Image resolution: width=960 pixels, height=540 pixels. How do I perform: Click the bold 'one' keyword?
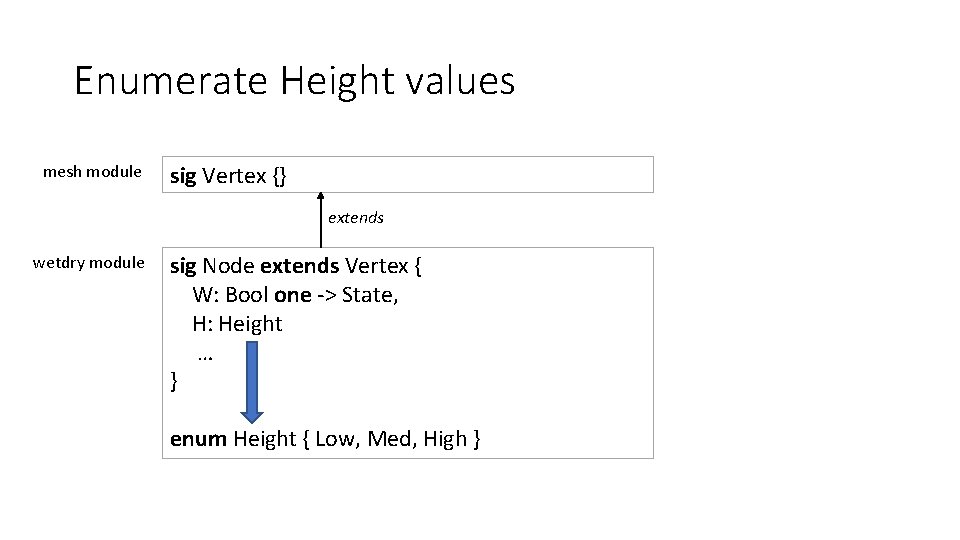pyautogui.click(x=292, y=295)
